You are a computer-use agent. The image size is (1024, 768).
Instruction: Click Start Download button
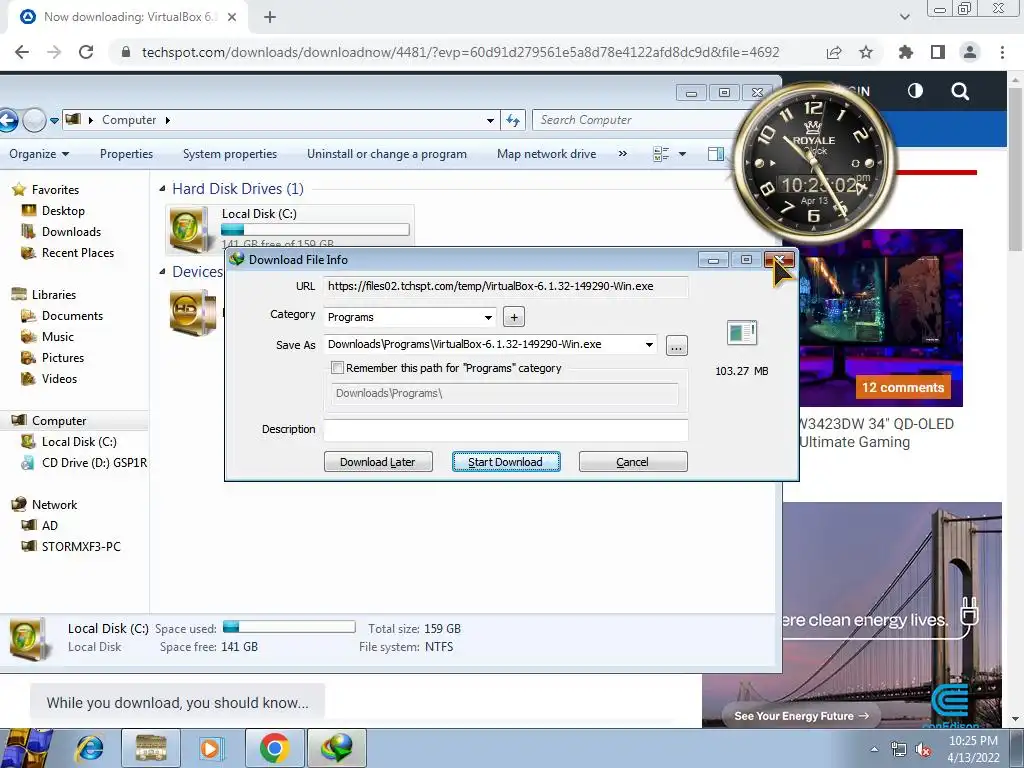tap(505, 462)
